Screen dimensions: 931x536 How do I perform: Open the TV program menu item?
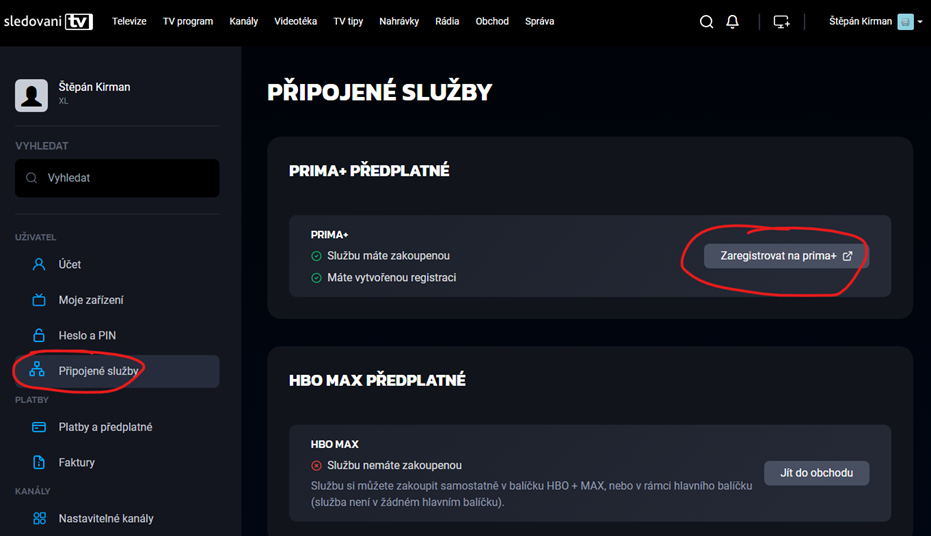point(188,22)
